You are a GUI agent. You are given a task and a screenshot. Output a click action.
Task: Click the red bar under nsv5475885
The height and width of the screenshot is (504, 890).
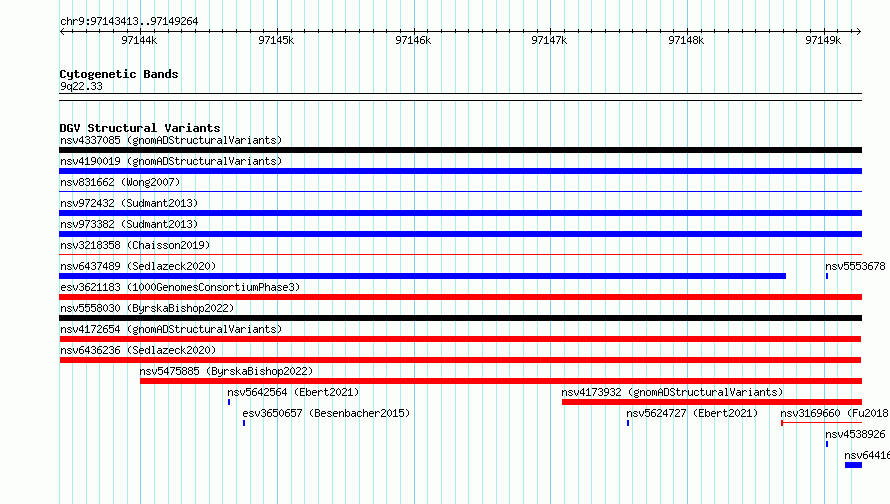click(x=501, y=381)
